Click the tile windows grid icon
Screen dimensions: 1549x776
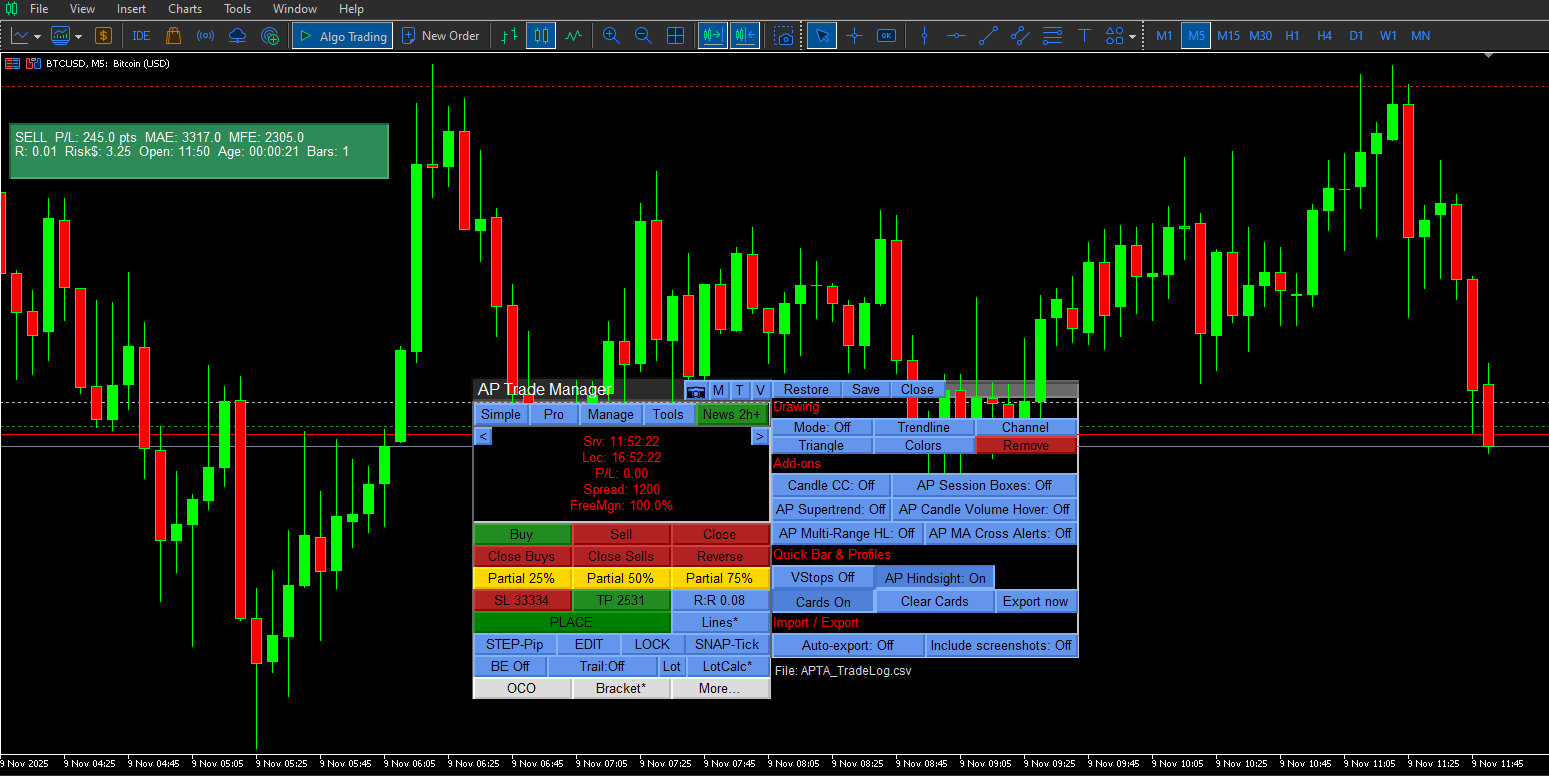tap(675, 36)
